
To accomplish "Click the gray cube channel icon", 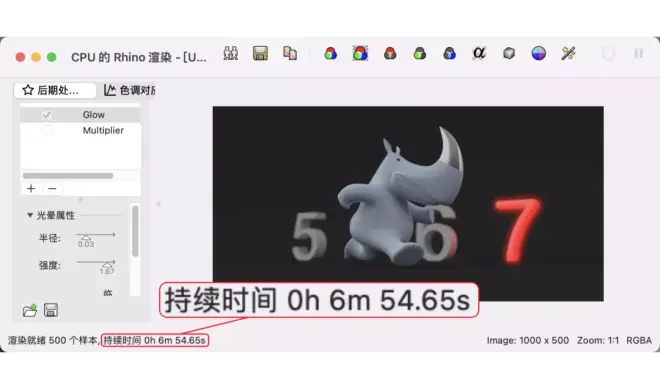I will point(509,53).
